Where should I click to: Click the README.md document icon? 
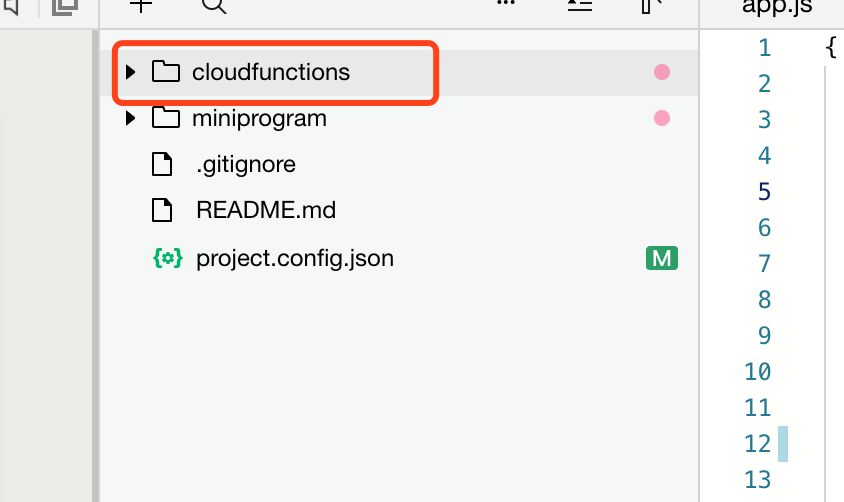162,210
